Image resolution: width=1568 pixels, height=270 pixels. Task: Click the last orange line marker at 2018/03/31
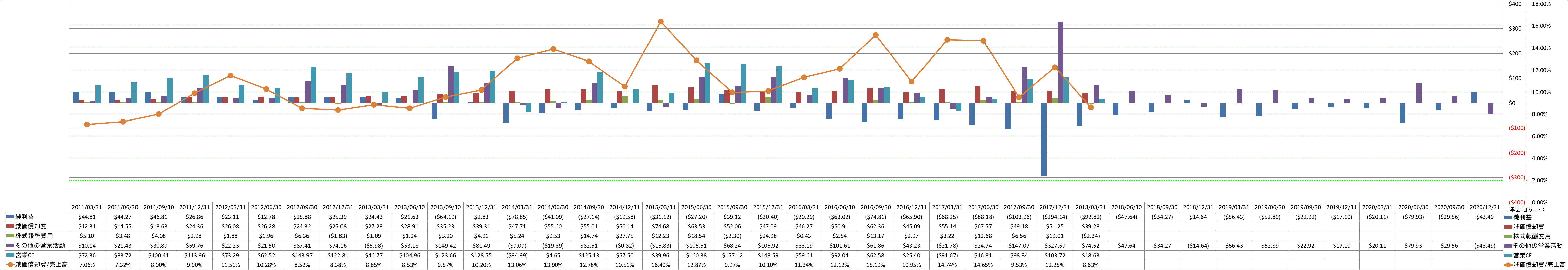(1091, 107)
